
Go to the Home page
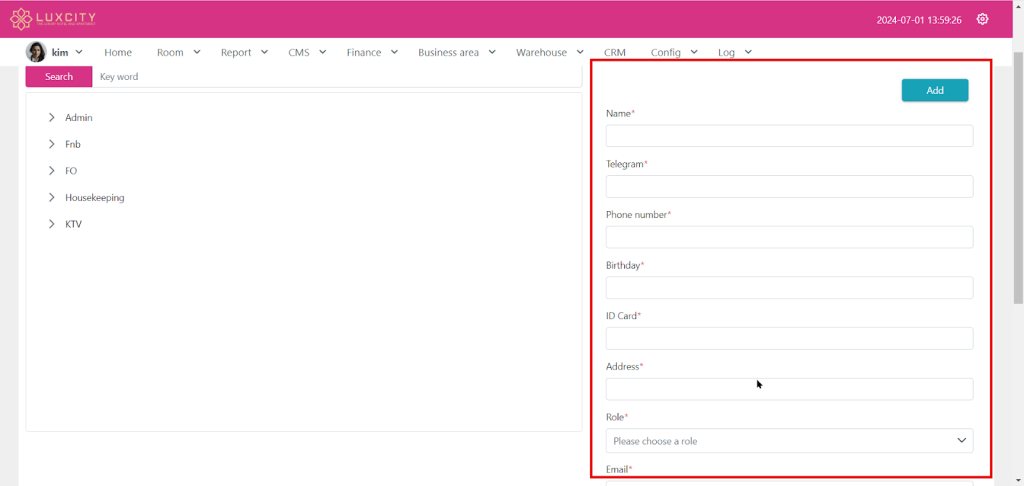(x=118, y=52)
